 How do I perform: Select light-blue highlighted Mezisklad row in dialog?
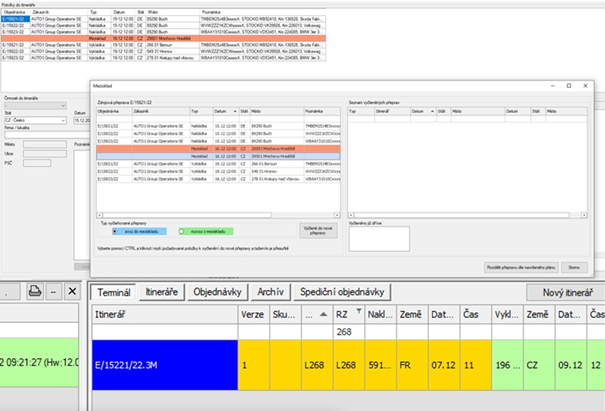point(218,156)
